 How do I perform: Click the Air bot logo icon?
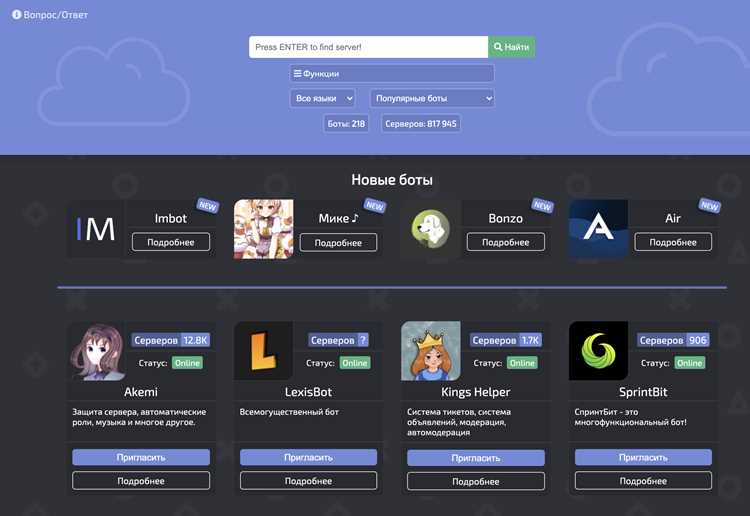pos(598,229)
